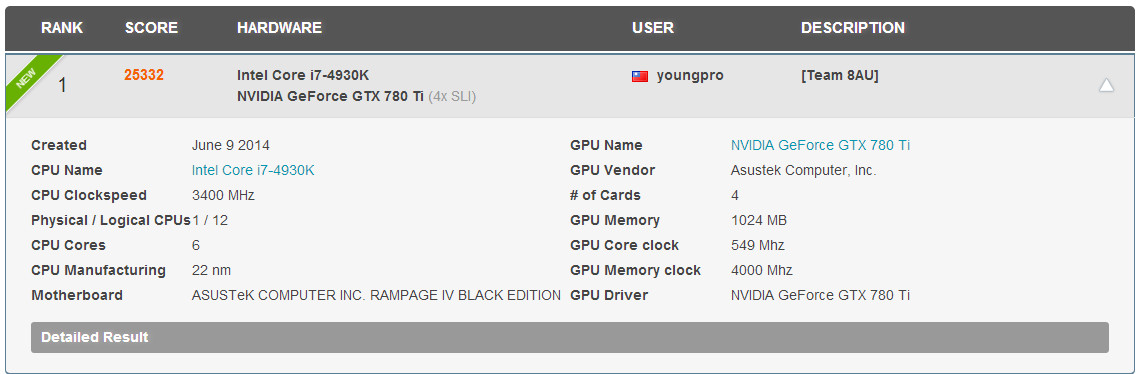Click the Taiwan flag icon next to youngpro
This screenshot has height=374, width=1144.
pyautogui.click(x=640, y=76)
